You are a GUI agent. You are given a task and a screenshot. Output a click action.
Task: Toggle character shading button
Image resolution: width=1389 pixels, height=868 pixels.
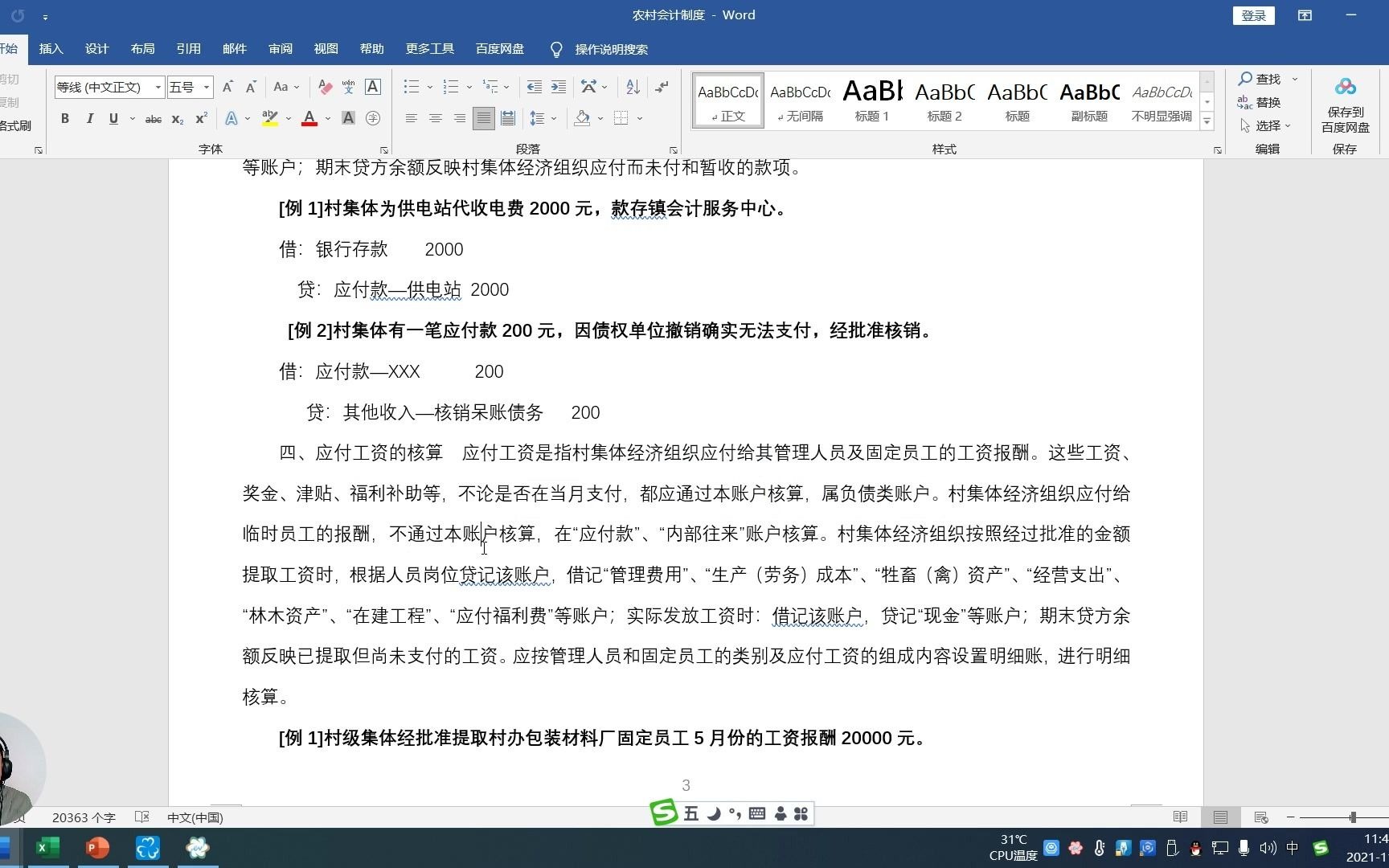tap(348, 118)
